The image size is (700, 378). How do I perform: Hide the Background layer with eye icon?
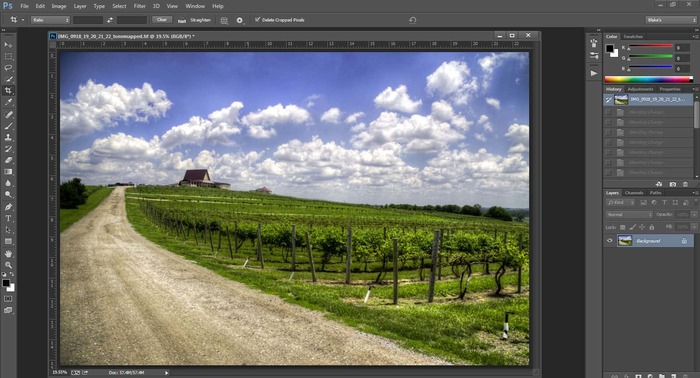tap(609, 241)
